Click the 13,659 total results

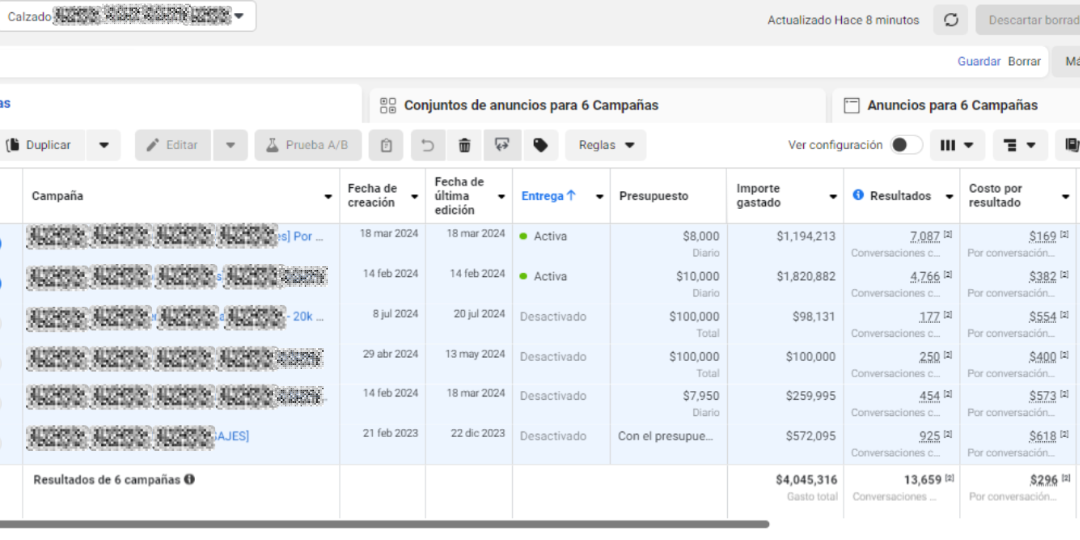pos(922,479)
